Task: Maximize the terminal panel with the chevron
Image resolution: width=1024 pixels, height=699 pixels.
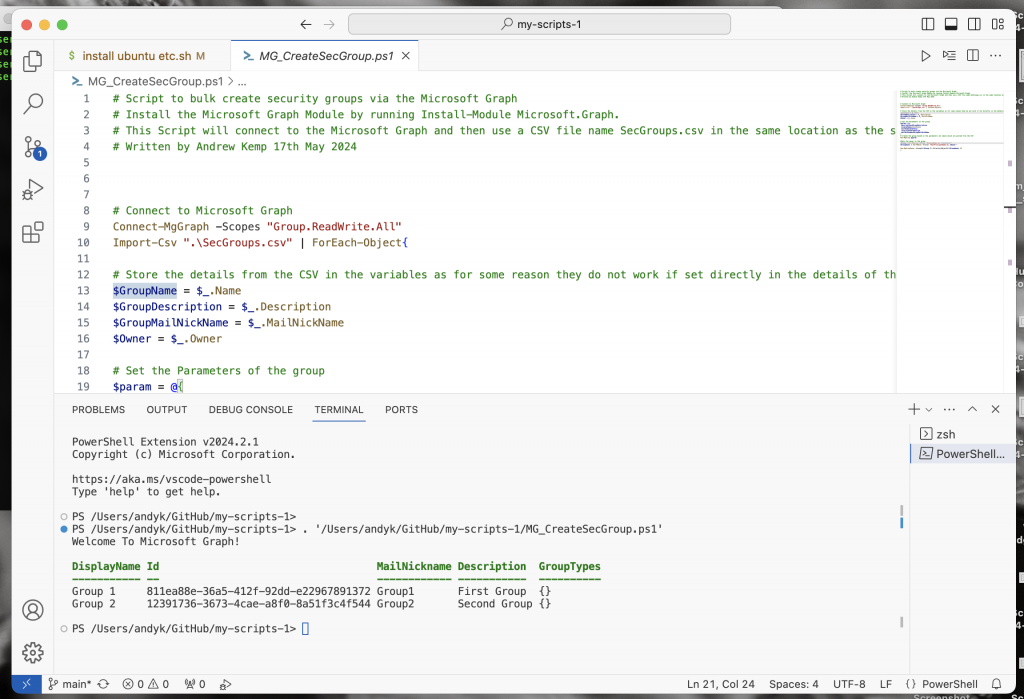Action: 972,409
